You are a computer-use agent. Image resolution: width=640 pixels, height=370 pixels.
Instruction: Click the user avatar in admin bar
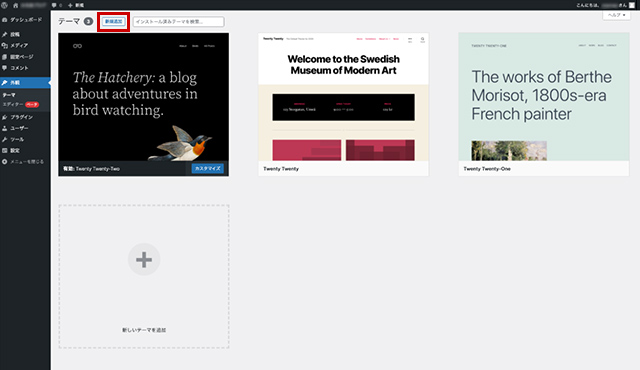coord(632,5)
